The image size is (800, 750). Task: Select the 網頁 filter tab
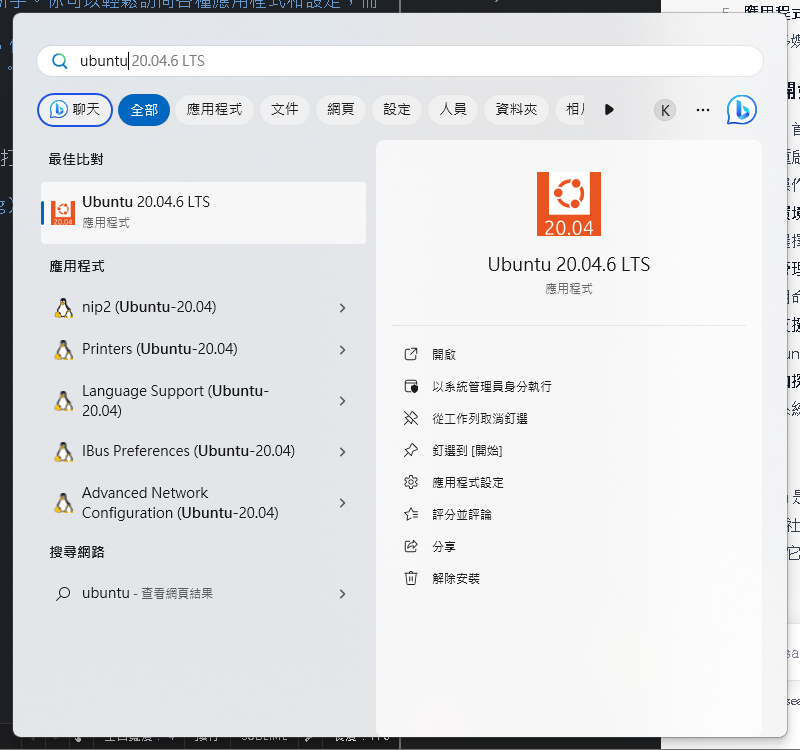point(341,110)
